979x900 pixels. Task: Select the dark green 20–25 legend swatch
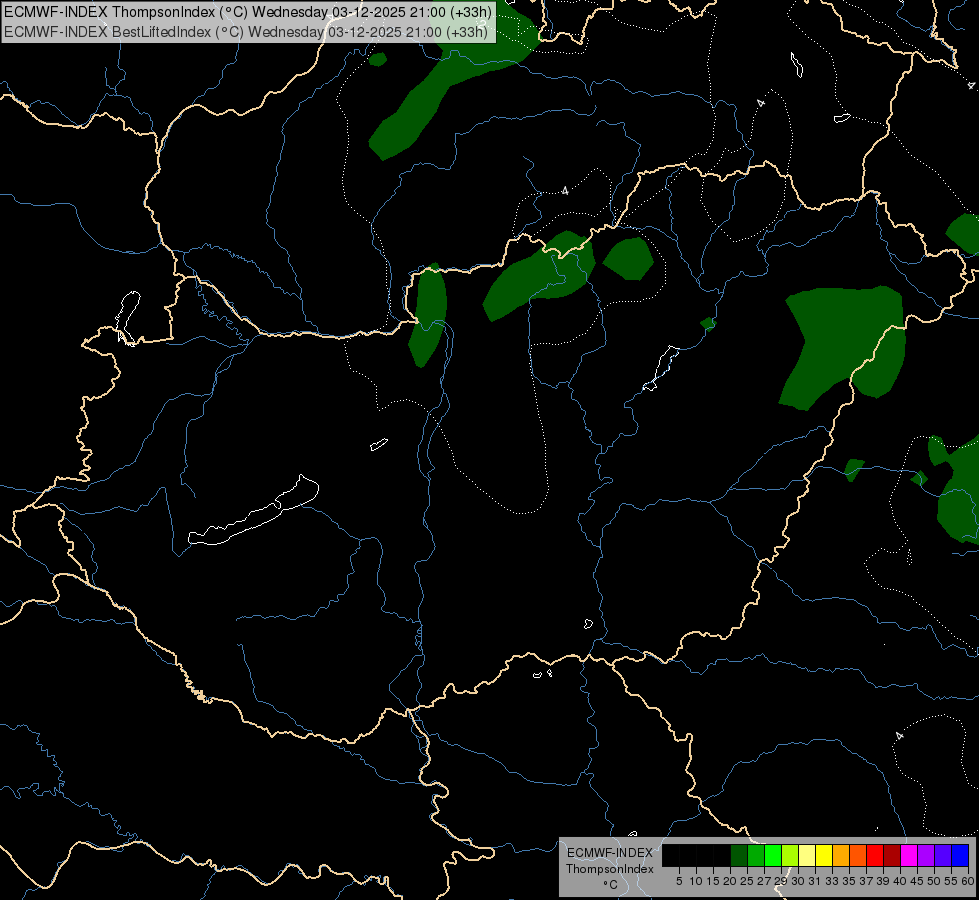(x=739, y=855)
